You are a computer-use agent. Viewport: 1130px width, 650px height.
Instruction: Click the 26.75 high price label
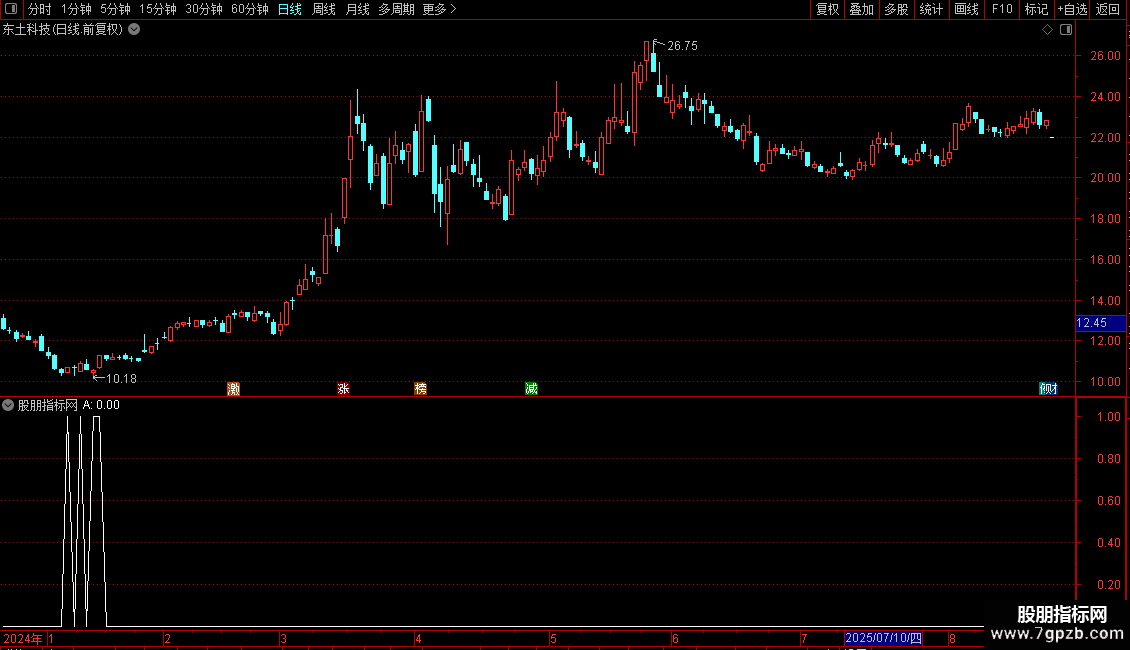(x=682, y=46)
